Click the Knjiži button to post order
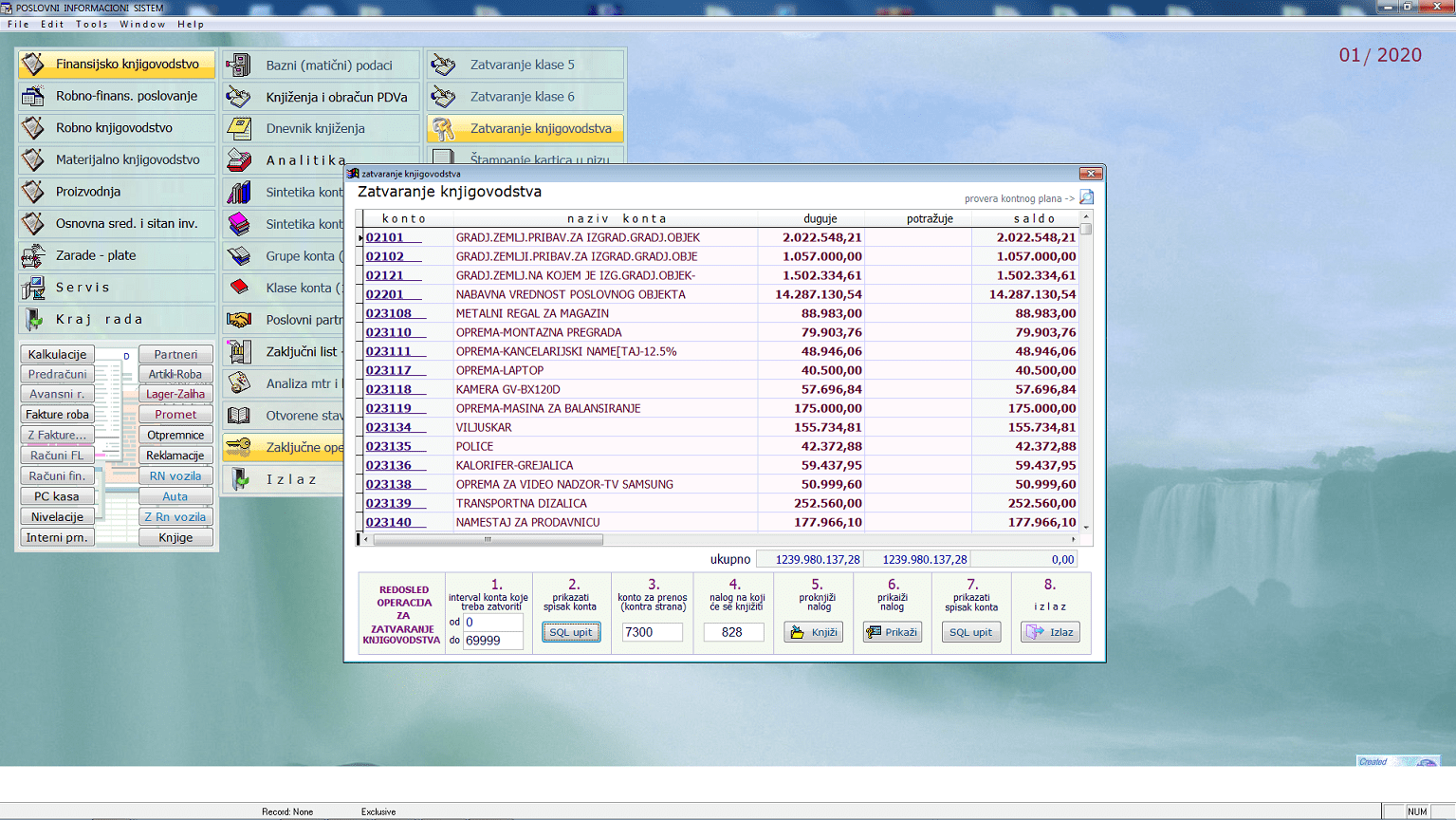This screenshot has height=820, width=1456. click(x=814, y=632)
